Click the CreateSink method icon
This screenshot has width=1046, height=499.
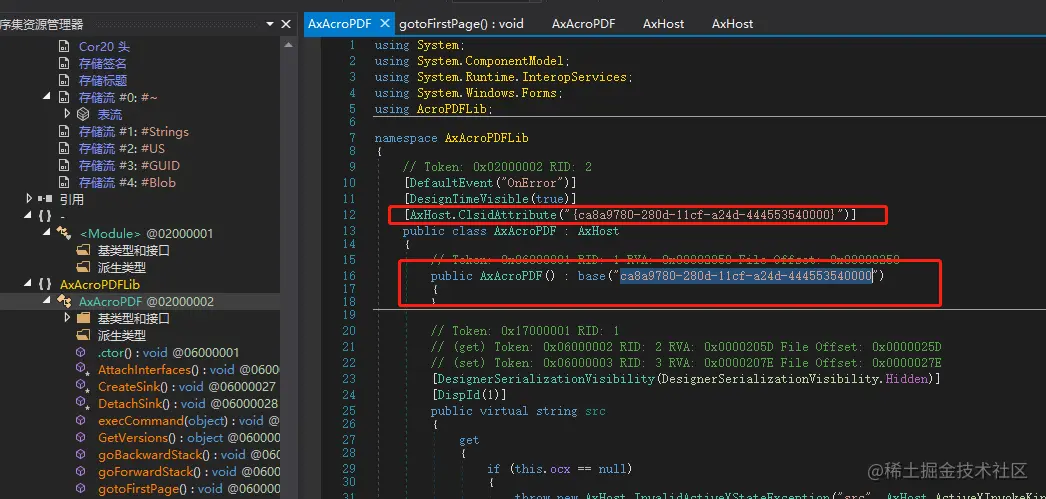click(82, 386)
